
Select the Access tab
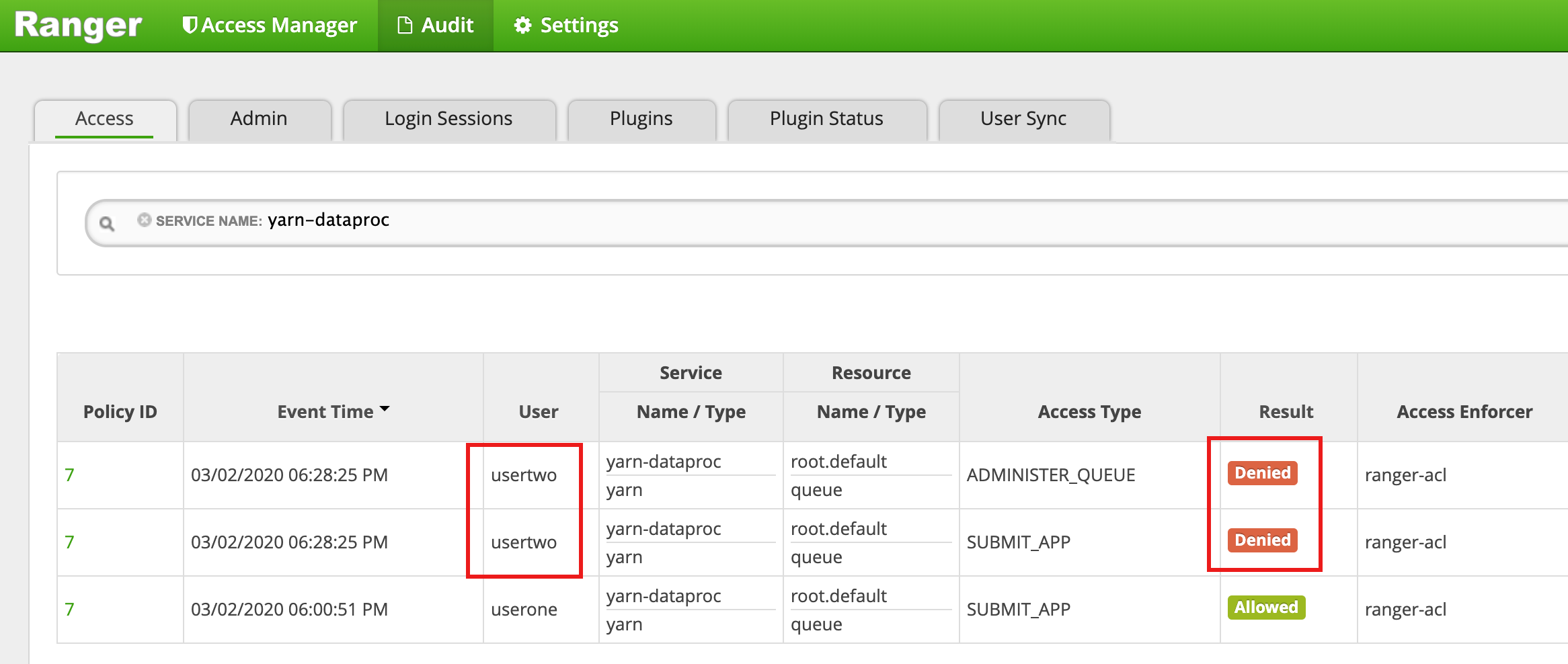click(104, 119)
